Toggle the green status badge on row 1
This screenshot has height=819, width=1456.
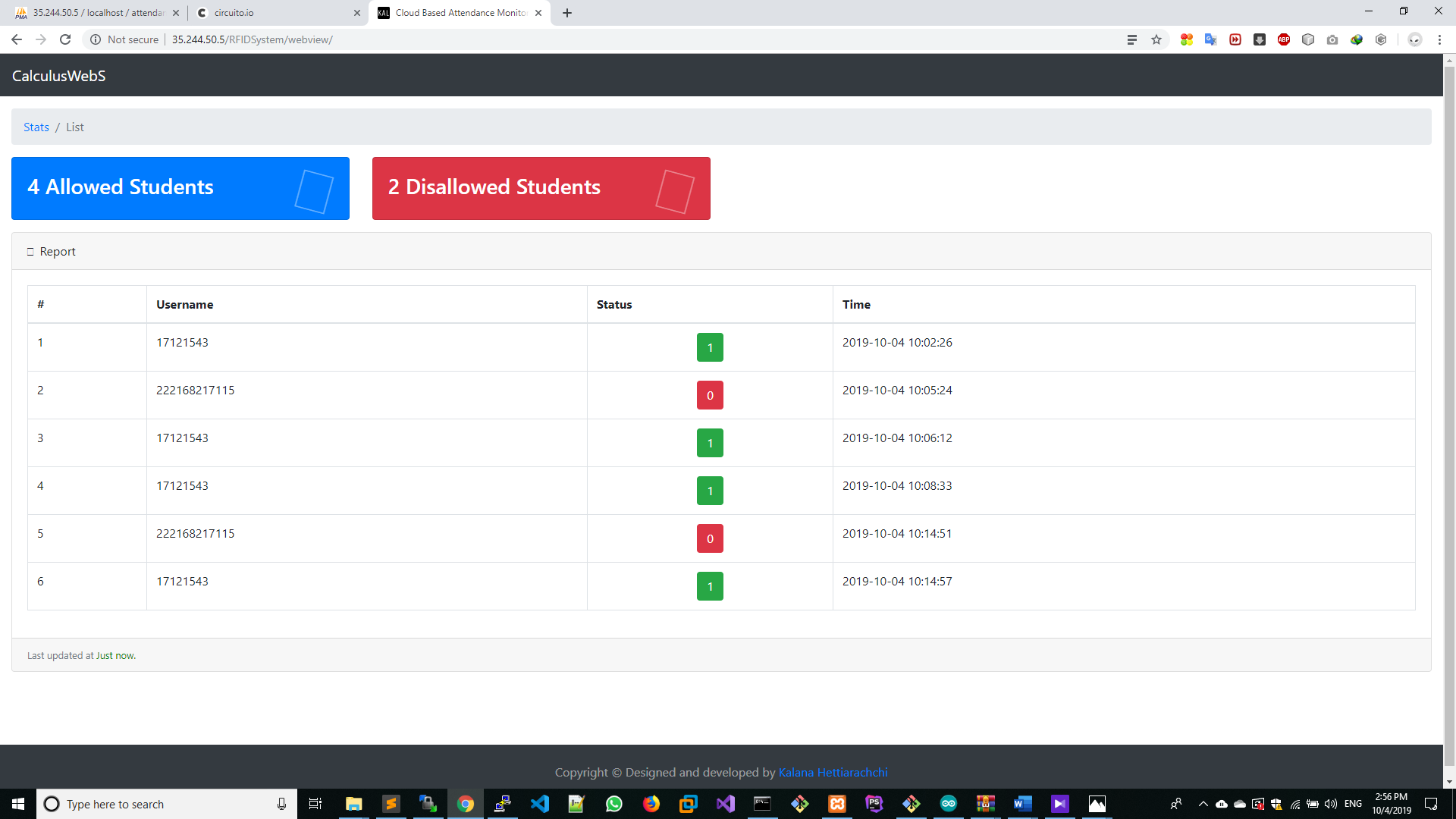point(710,347)
